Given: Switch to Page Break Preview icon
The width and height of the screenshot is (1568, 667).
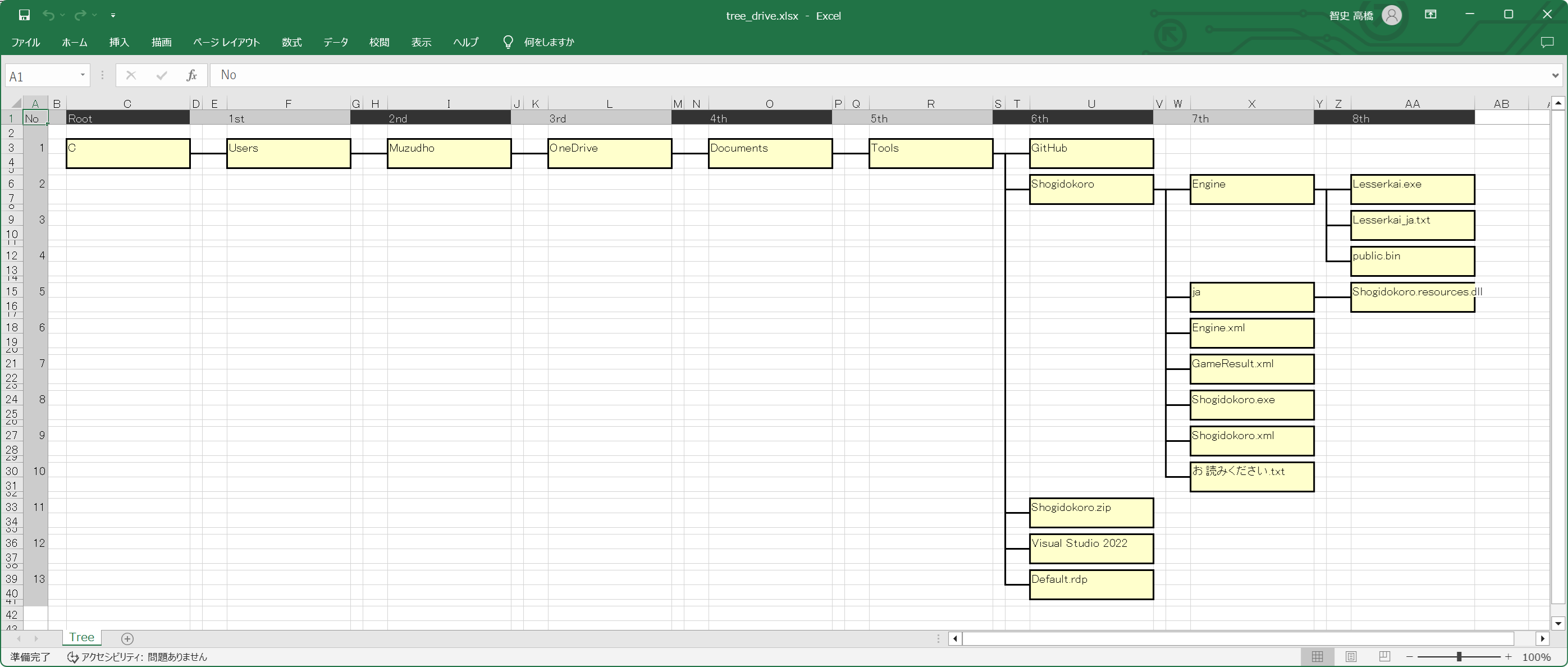Looking at the screenshot, I should (1384, 657).
